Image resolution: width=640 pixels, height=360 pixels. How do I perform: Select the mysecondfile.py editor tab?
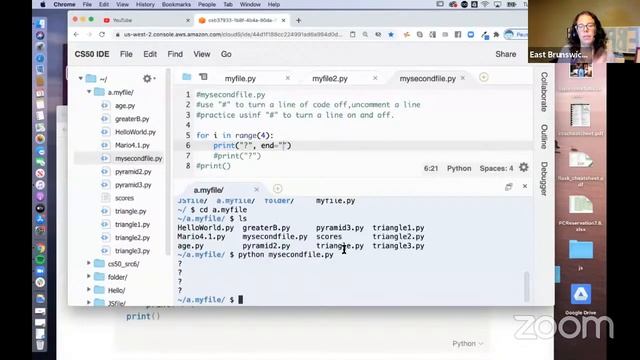(x=427, y=78)
